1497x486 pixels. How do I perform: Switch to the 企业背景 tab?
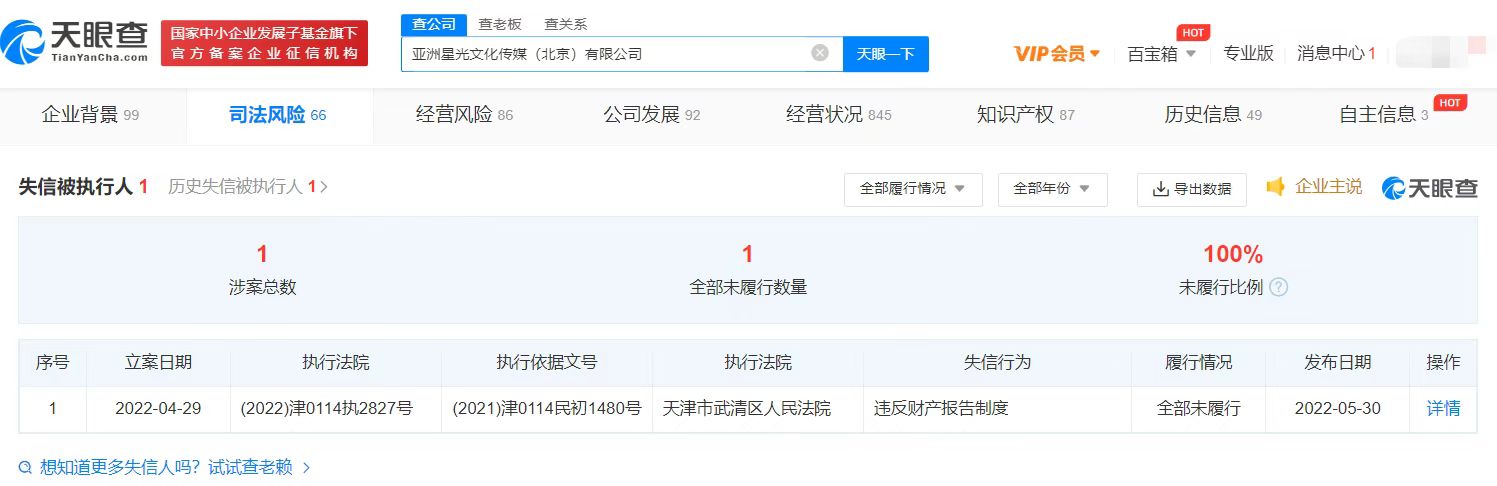coord(90,115)
